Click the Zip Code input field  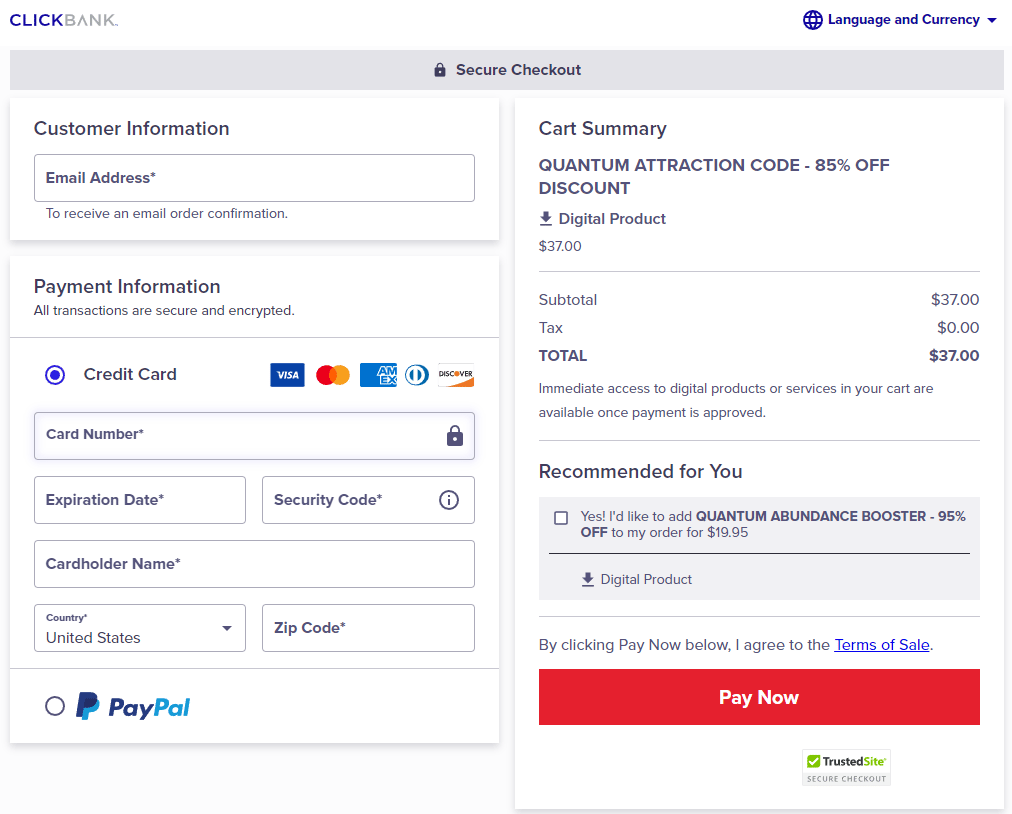pos(368,628)
